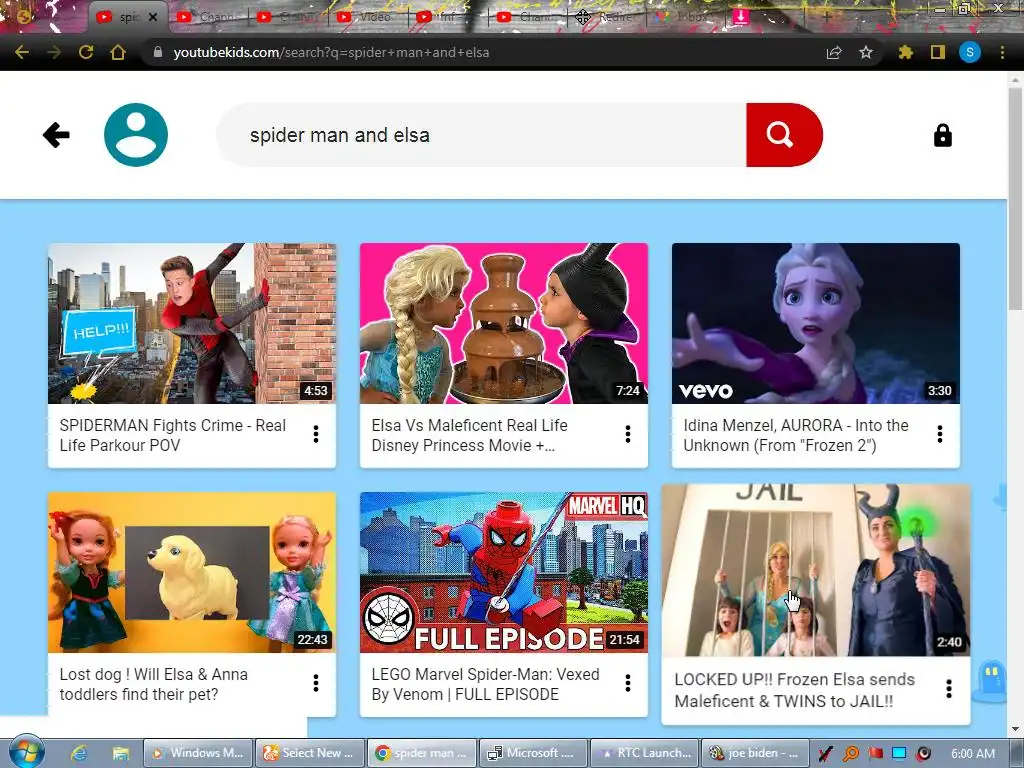Viewport: 1024px width, 768px height.
Task: Play the LOCKED UP jail thumbnail
Action: [x=816, y=570]
